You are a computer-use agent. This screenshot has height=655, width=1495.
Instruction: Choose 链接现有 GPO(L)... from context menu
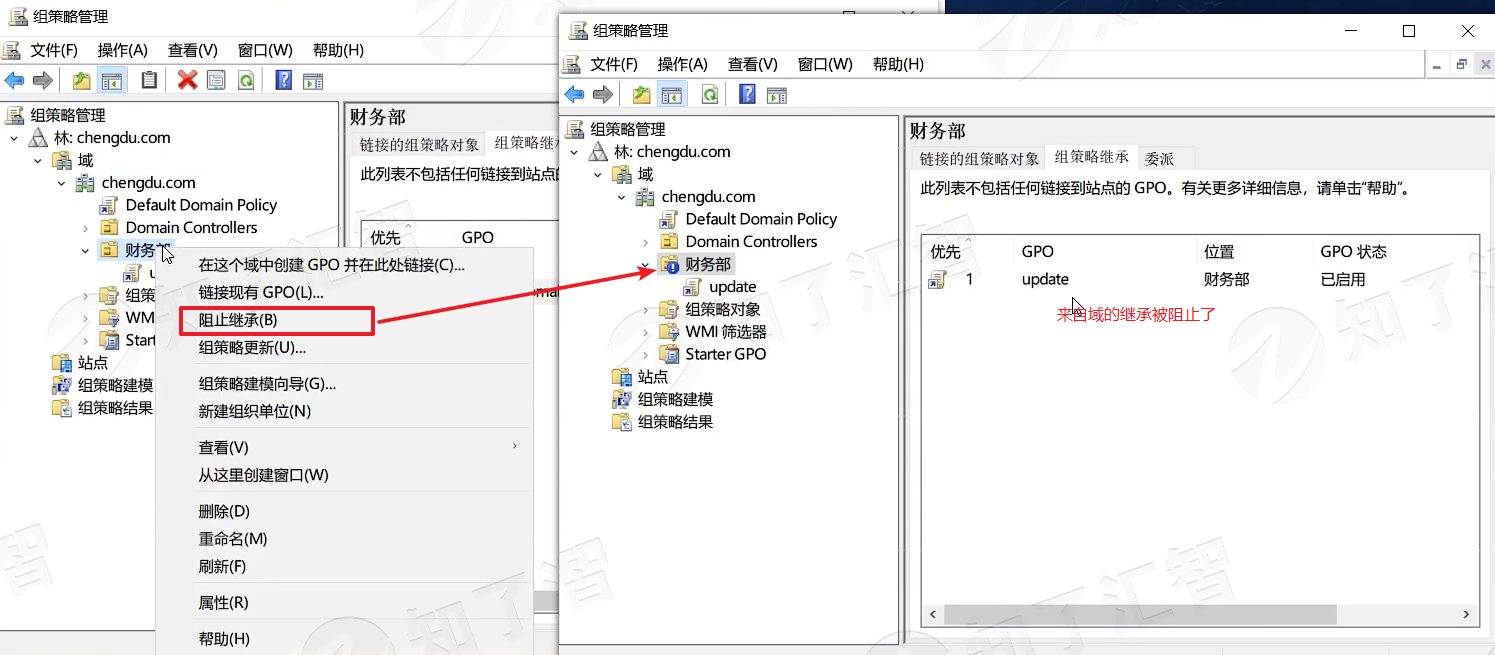(x=261, y=292)
